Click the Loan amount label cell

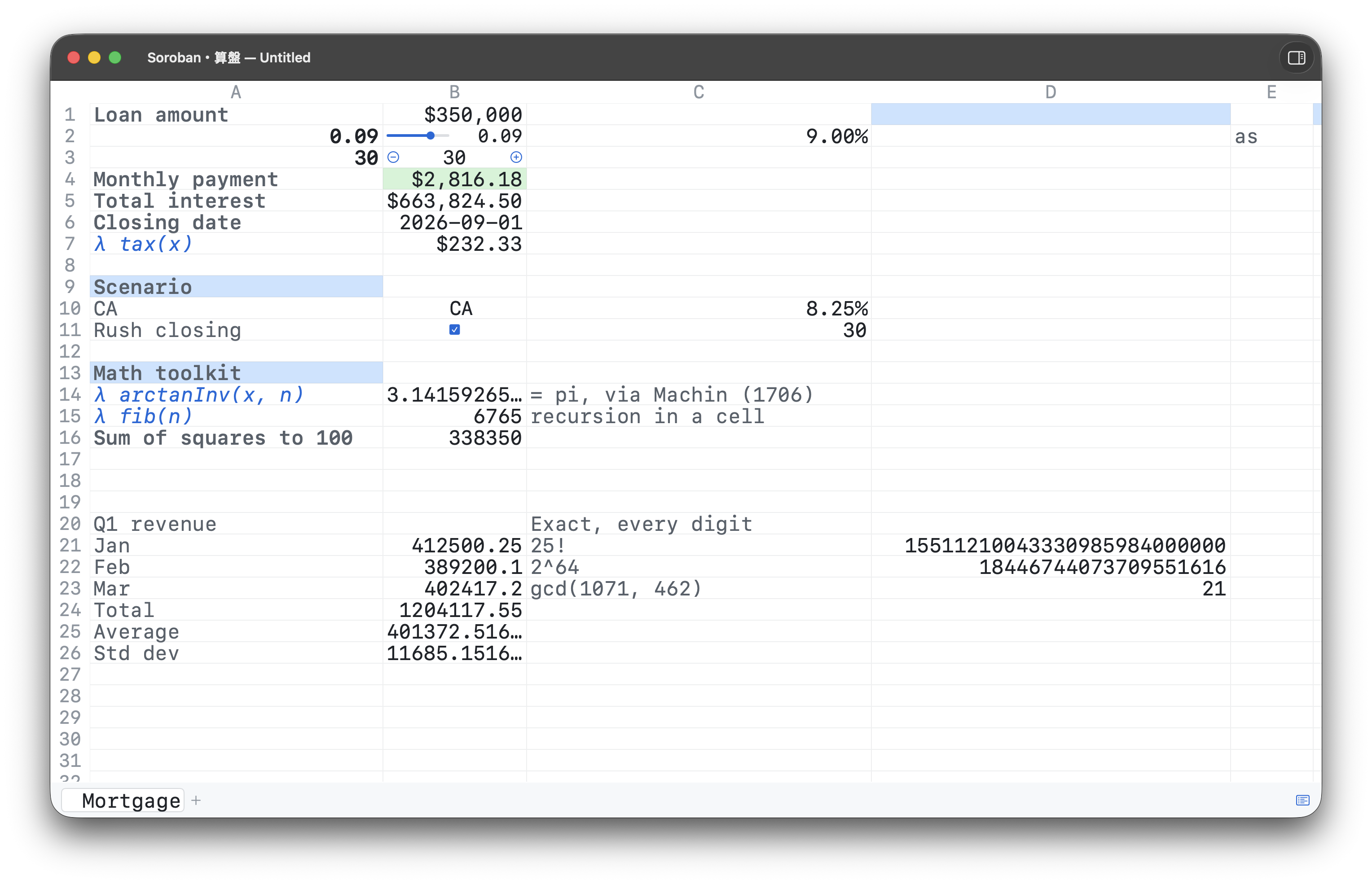pyautogui.click(x=236, y=114)
